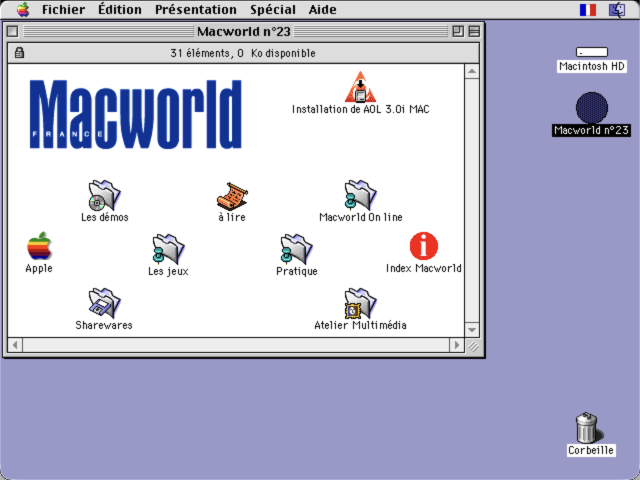The image size is (640, 480).
Task: Select the à lire scroll document icon
Action: 232,196
